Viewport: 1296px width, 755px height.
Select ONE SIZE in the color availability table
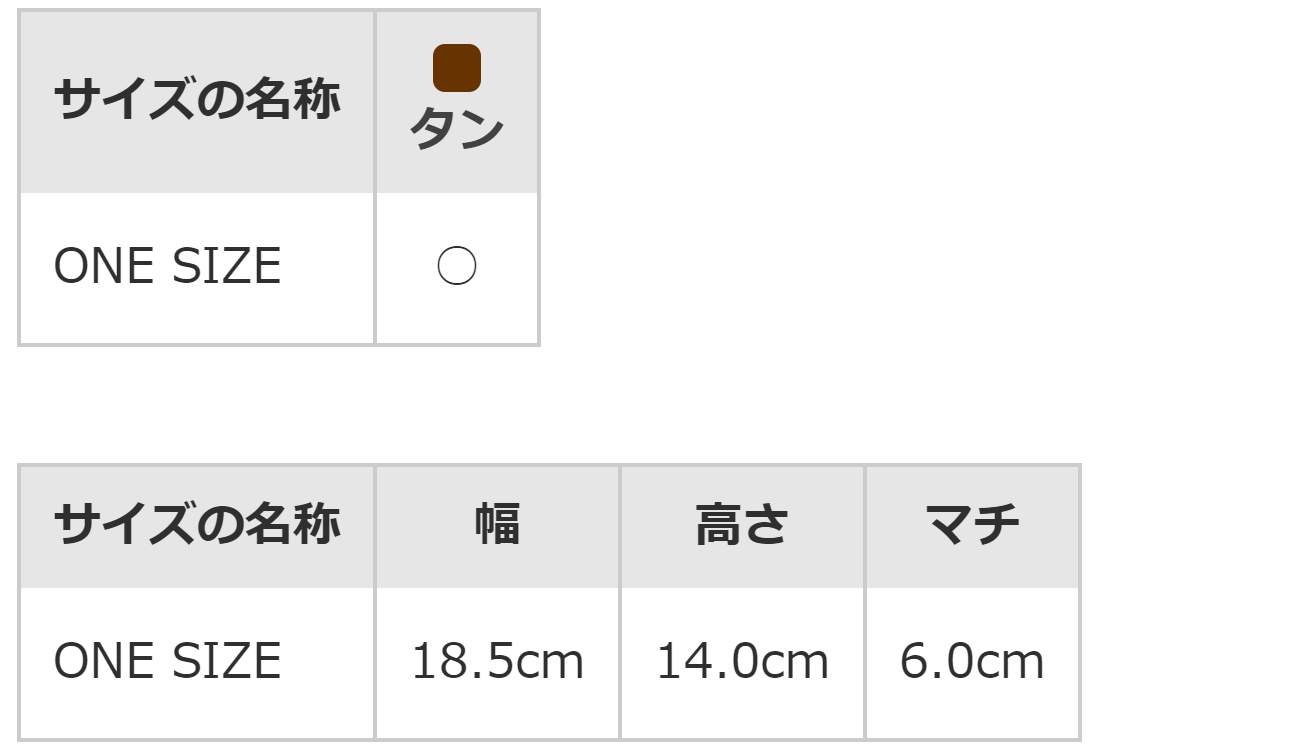[167, 267]
